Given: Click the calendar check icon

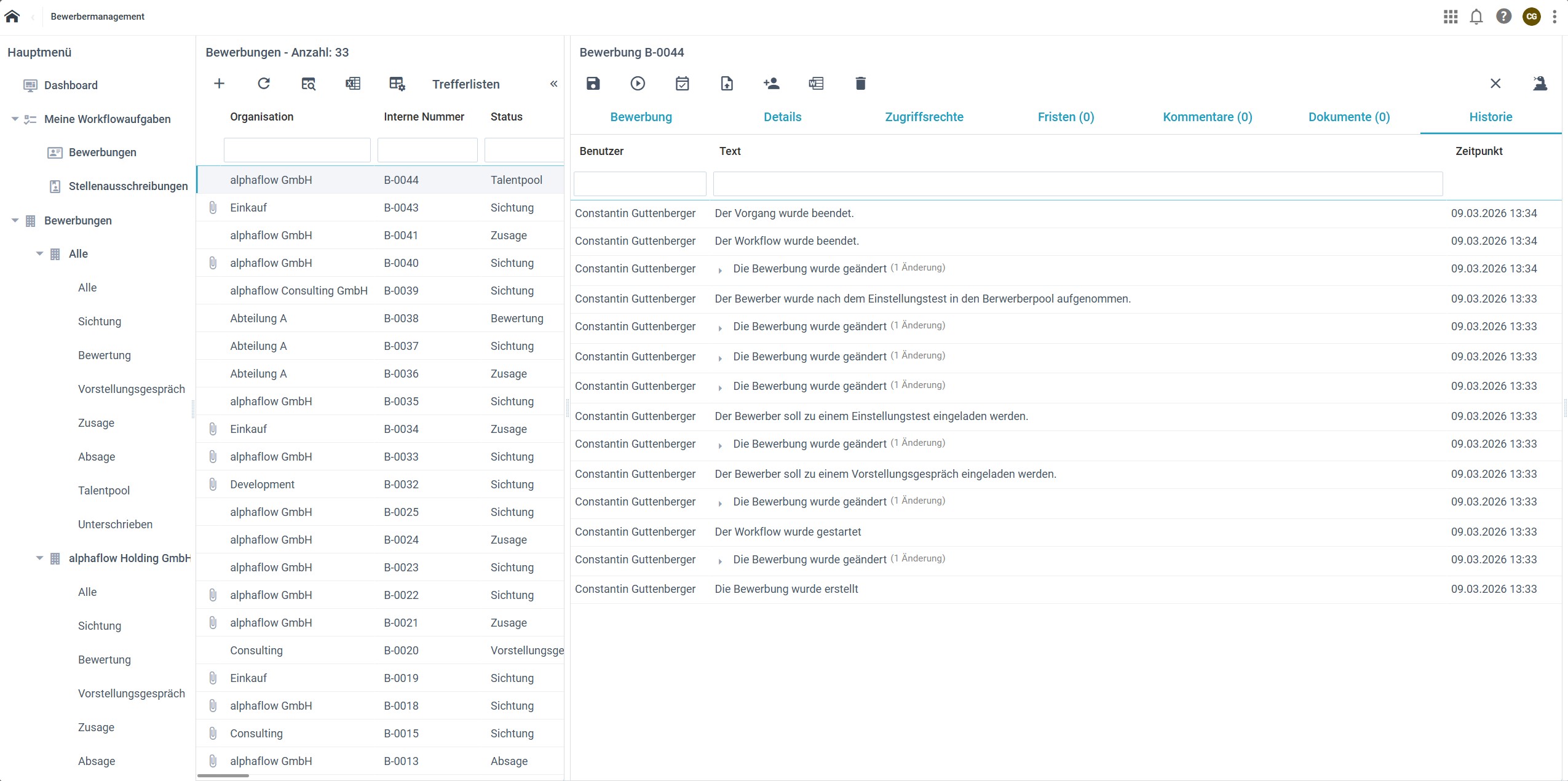Looking at the screenshot, I should 682,84.
